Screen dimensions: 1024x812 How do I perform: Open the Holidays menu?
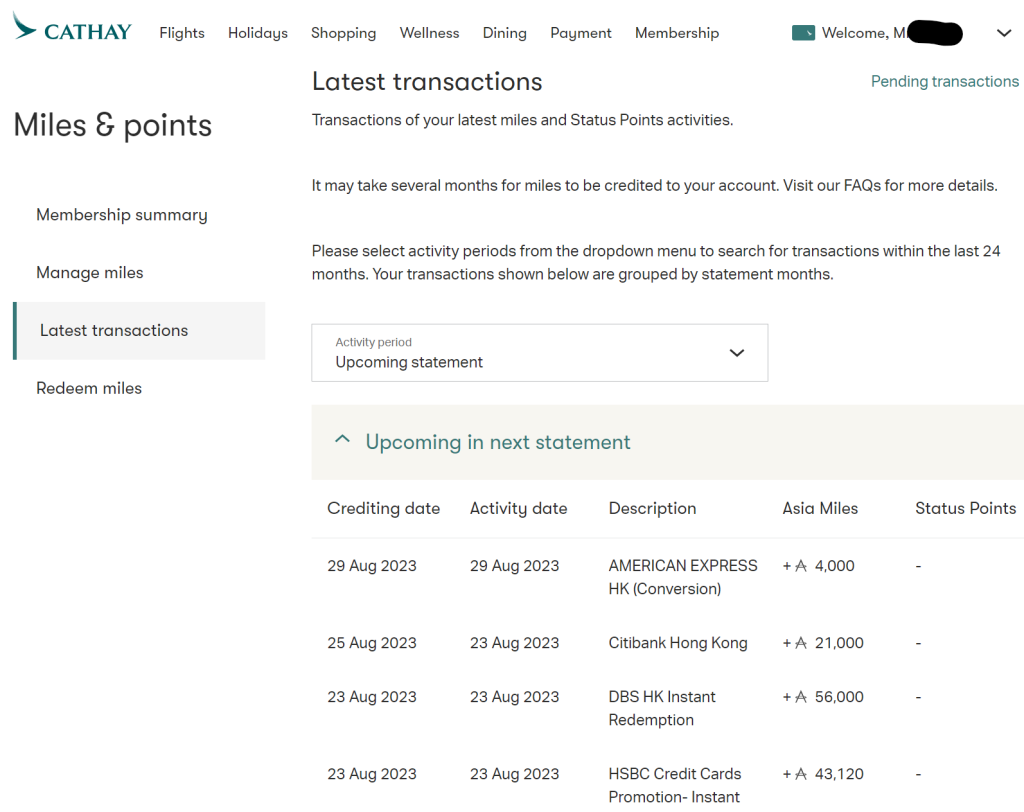pos(258,33)
